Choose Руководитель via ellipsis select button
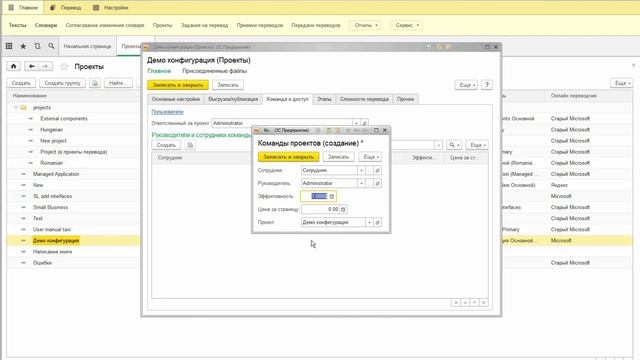The image size is (640, 360). [369, 183]
